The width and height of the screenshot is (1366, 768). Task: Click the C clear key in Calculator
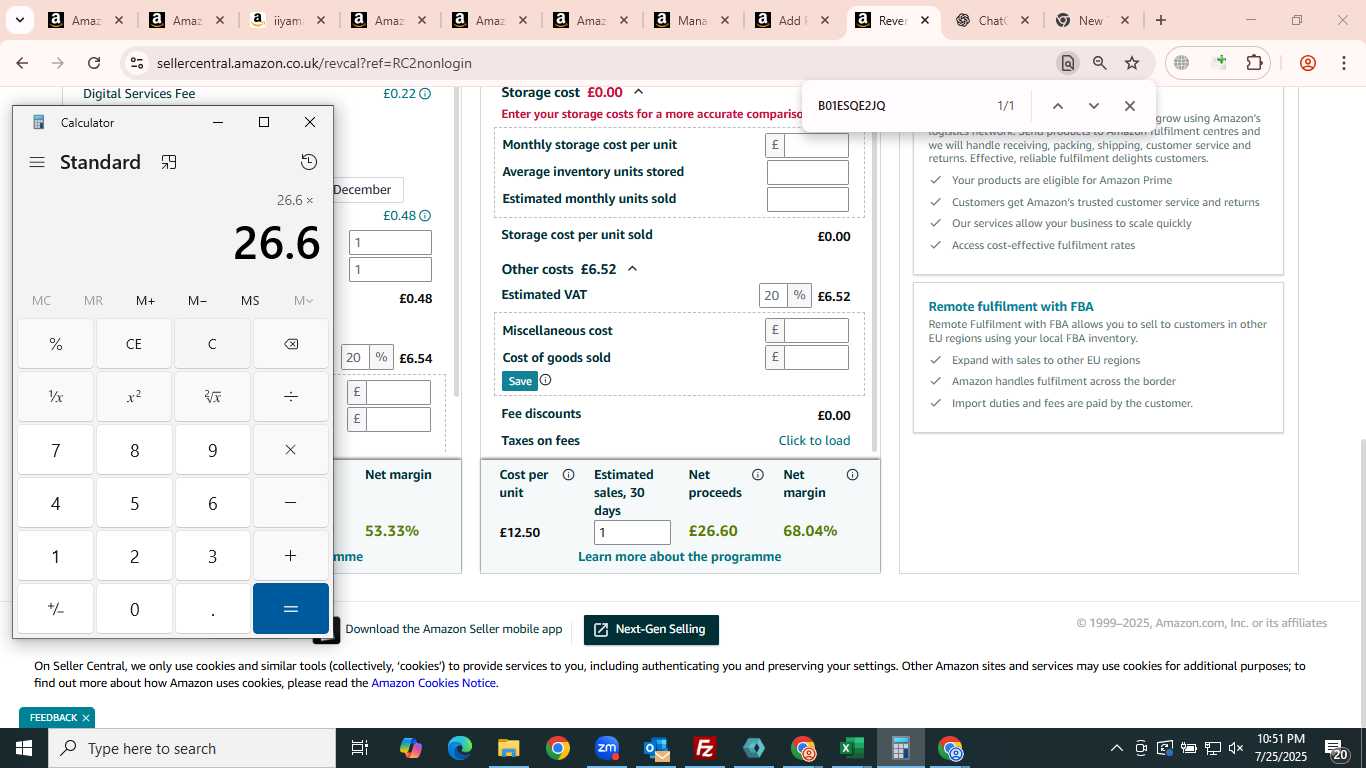(x=212, y=344)
